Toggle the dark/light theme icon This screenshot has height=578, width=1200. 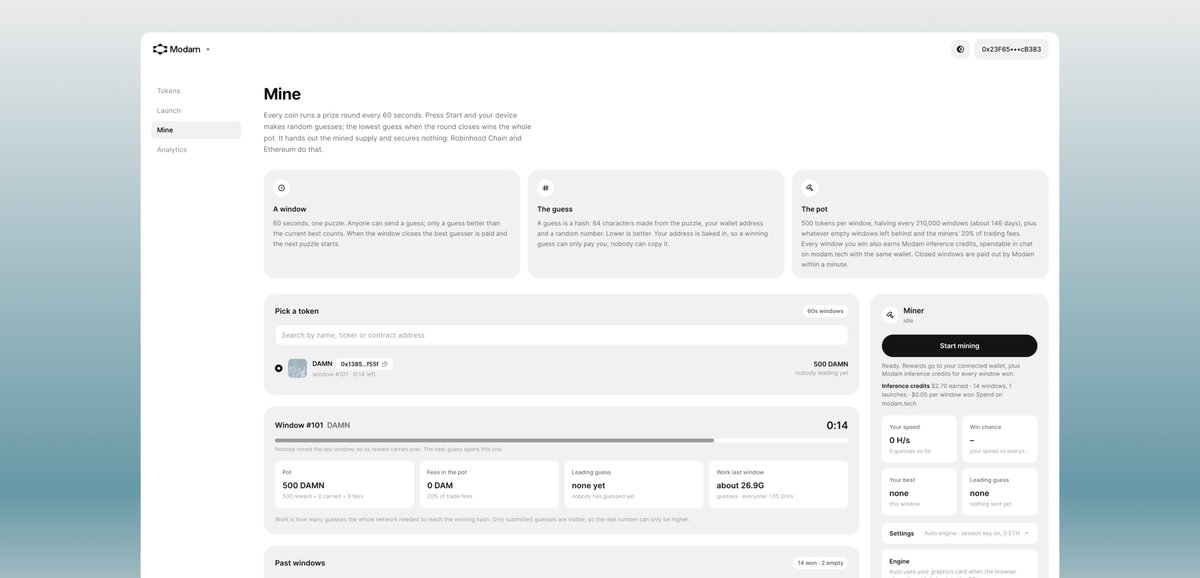click(960, 49)
